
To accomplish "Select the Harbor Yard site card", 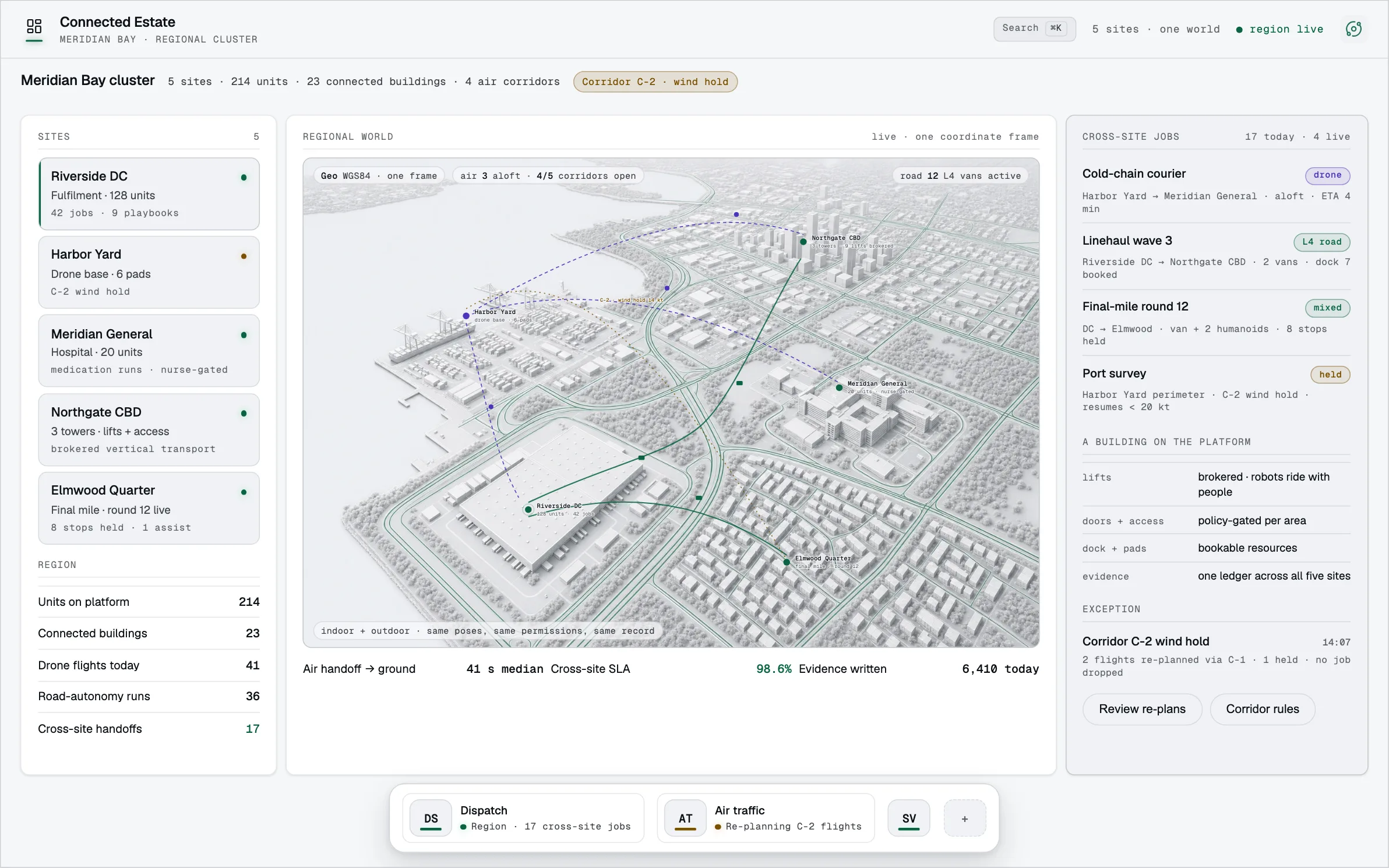I will [149, 272].
